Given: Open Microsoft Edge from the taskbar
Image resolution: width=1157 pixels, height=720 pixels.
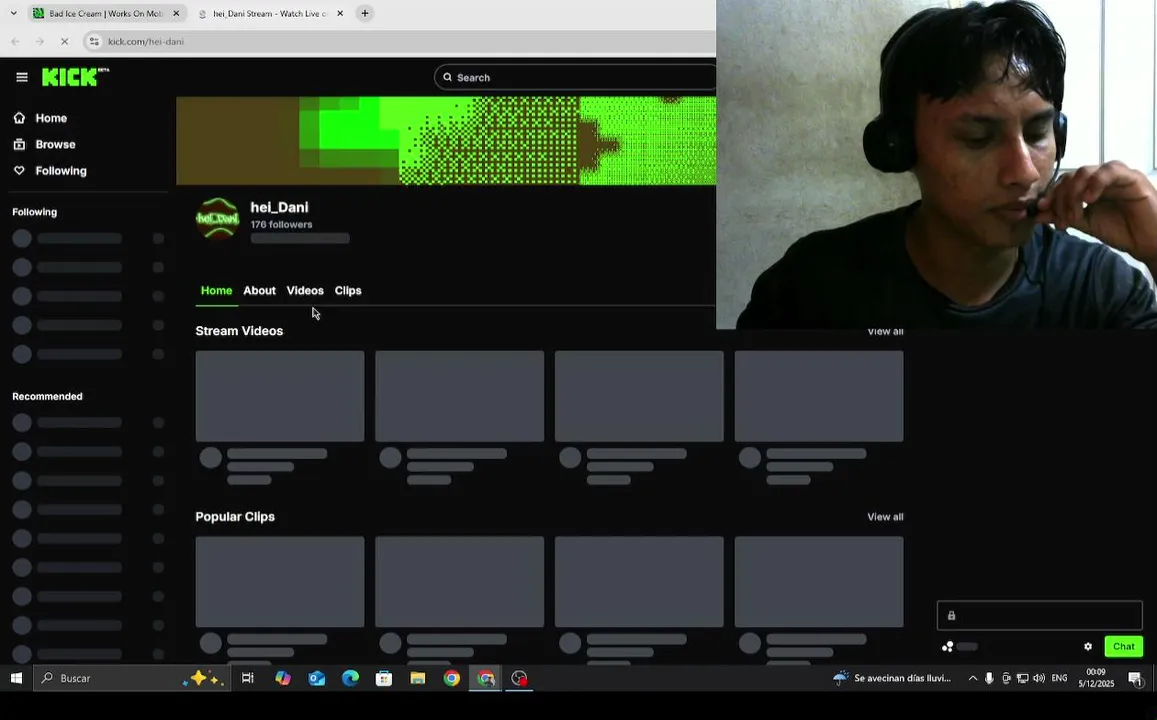Looking at the screenshot, I should [350, 678].
